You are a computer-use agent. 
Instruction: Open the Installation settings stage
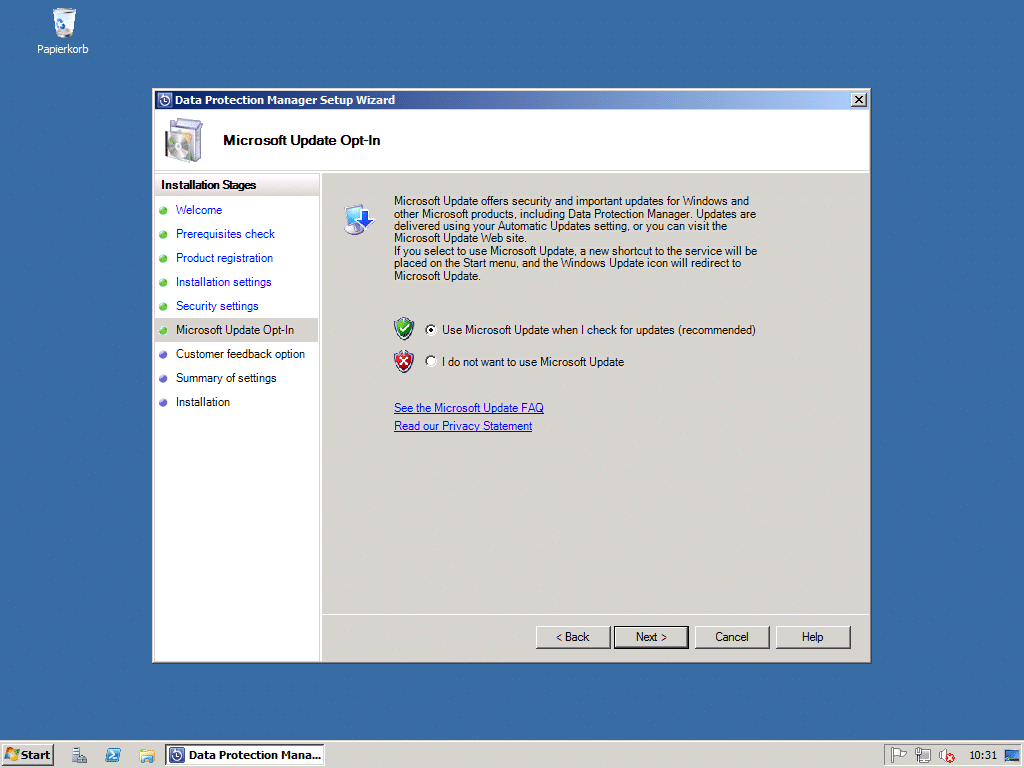pos(223,282)
